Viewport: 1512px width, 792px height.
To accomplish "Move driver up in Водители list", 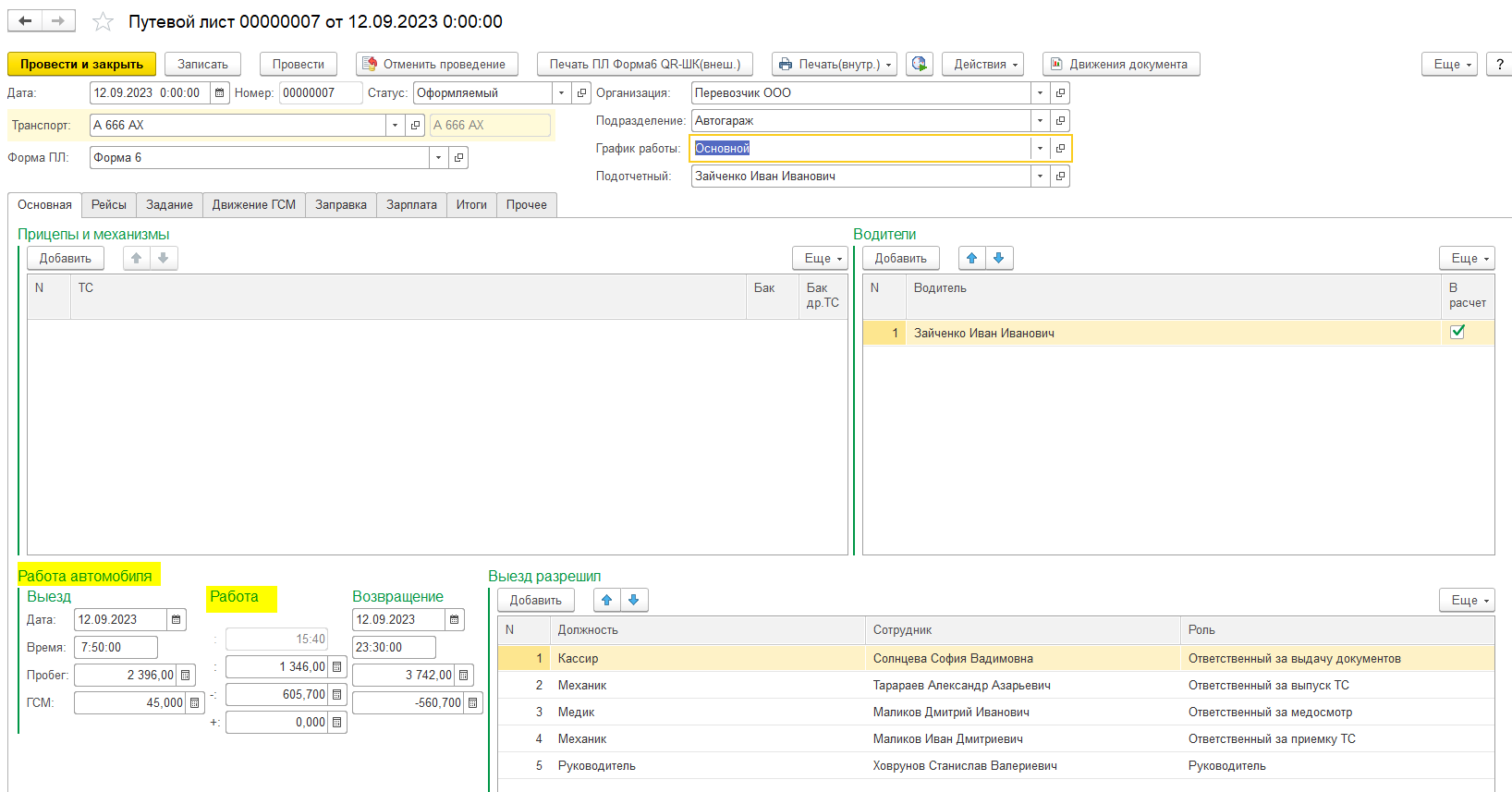I will [971, 258].
